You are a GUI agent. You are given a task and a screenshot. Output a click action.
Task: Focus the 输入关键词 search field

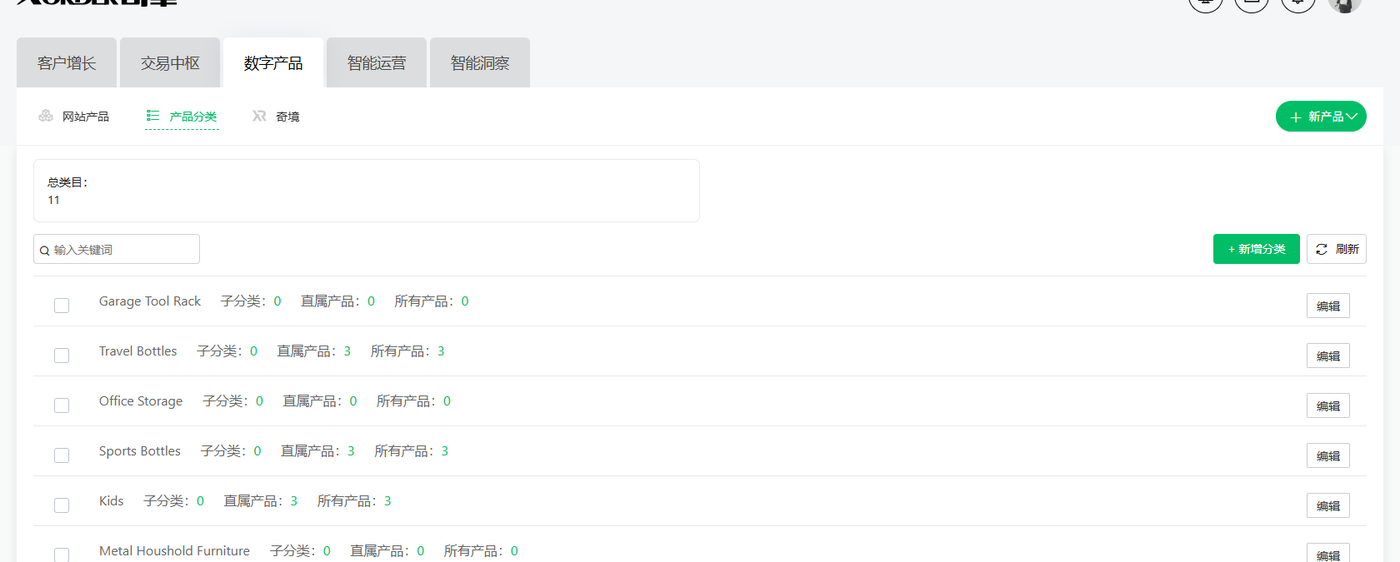point(116,249)
